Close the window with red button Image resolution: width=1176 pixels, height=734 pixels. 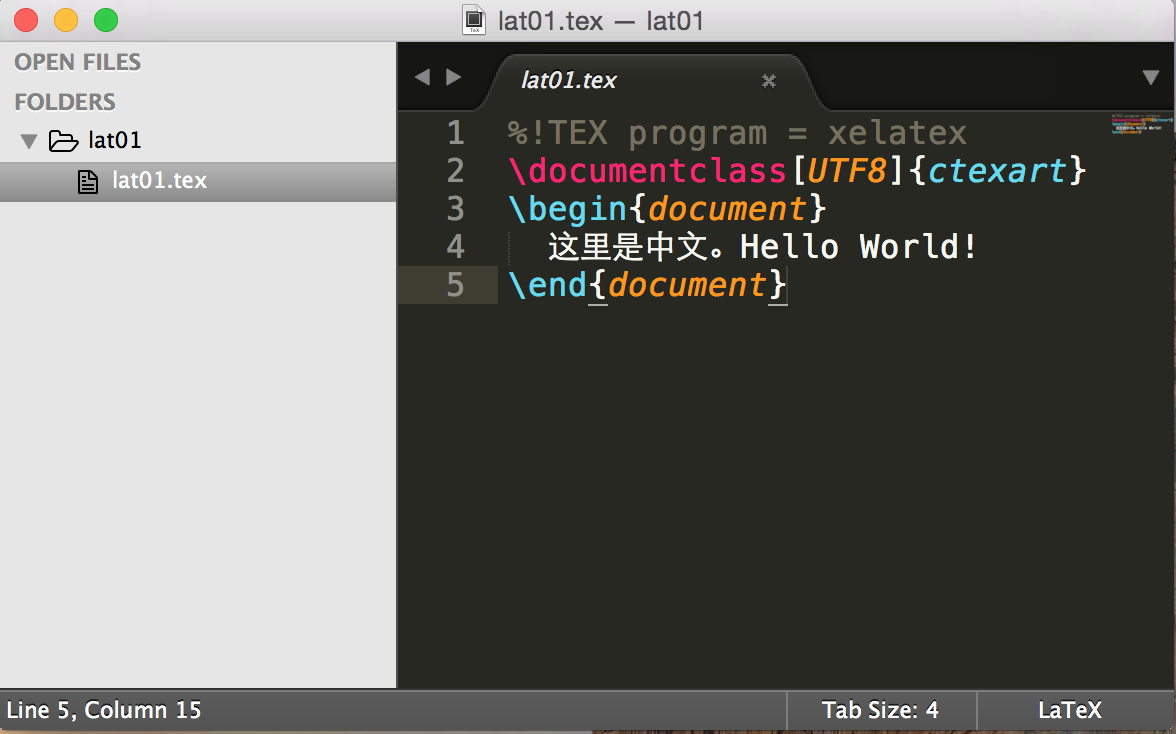click(26, 20)
